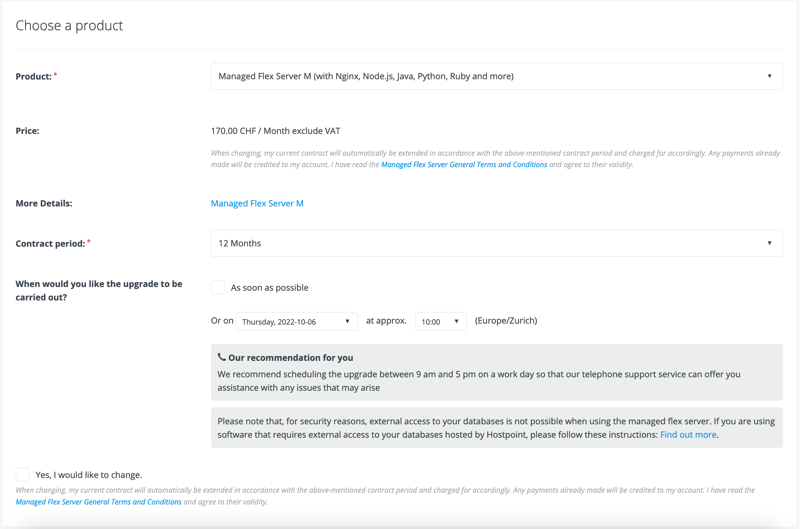
Task: Expand the Contract period dropdown showing 12 Months
Action: 496,243
